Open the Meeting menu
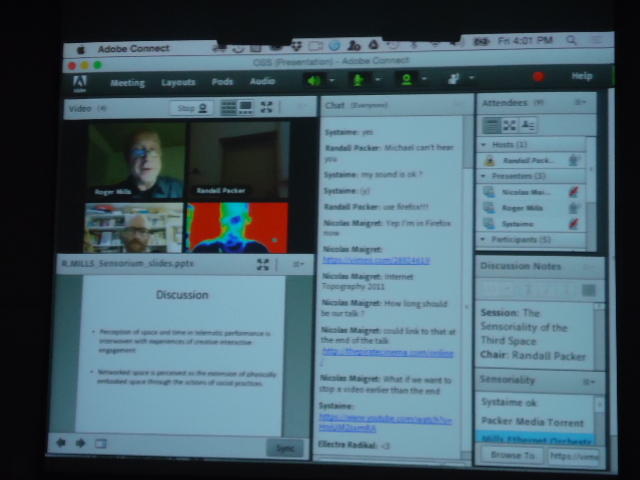 pos(127,83)
